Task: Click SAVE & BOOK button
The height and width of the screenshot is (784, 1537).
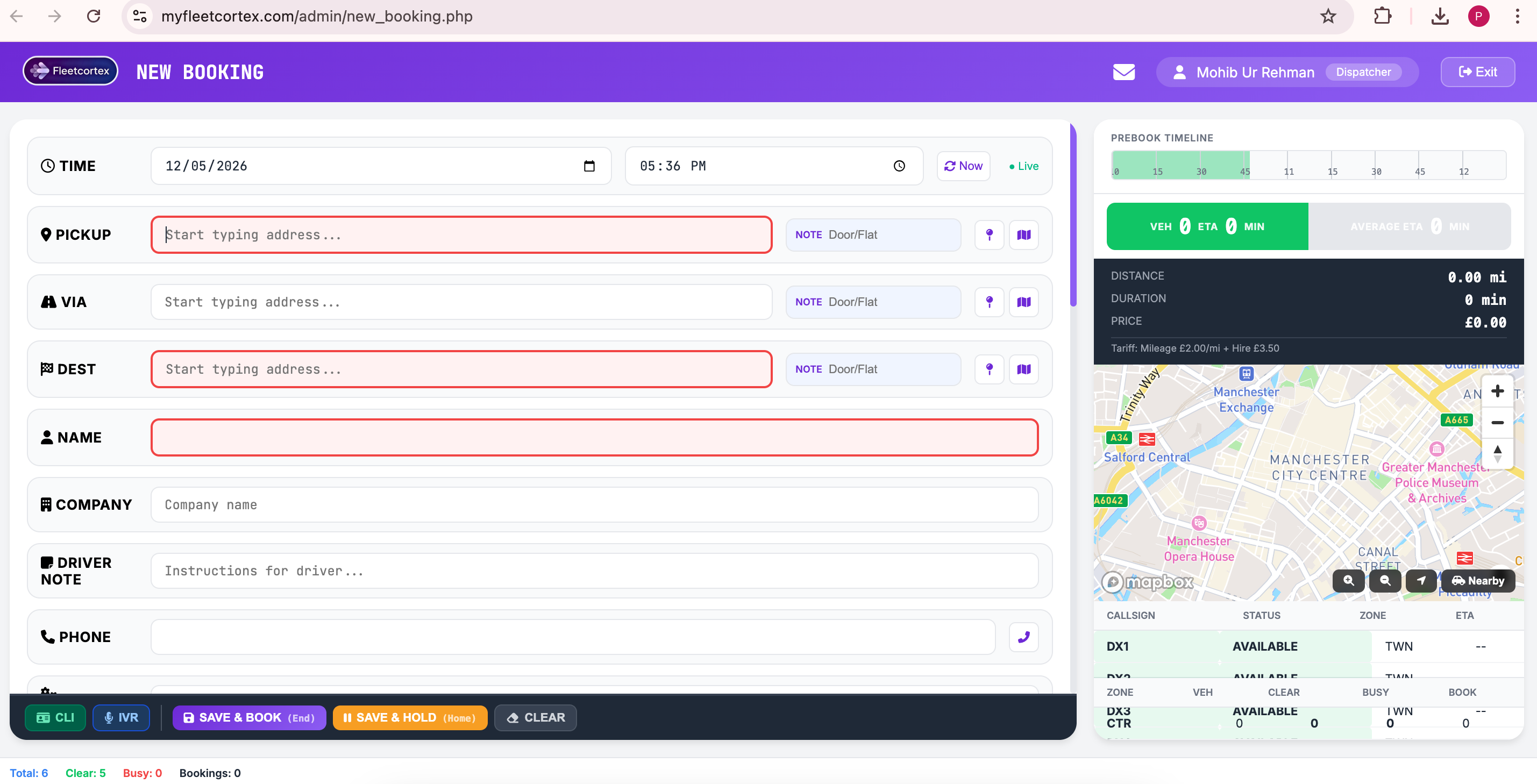Action: coord(249,718)
